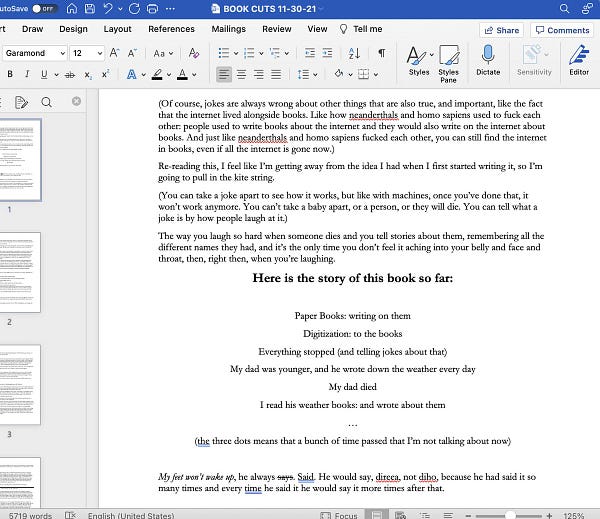Apply superscript formatting
Screen dimensions: 600x519
(105, 74)
